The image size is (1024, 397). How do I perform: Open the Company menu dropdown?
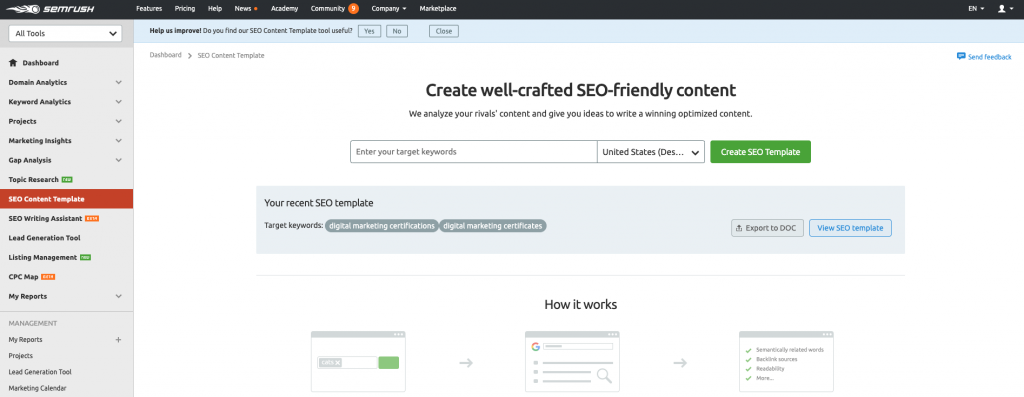point(389,9)
